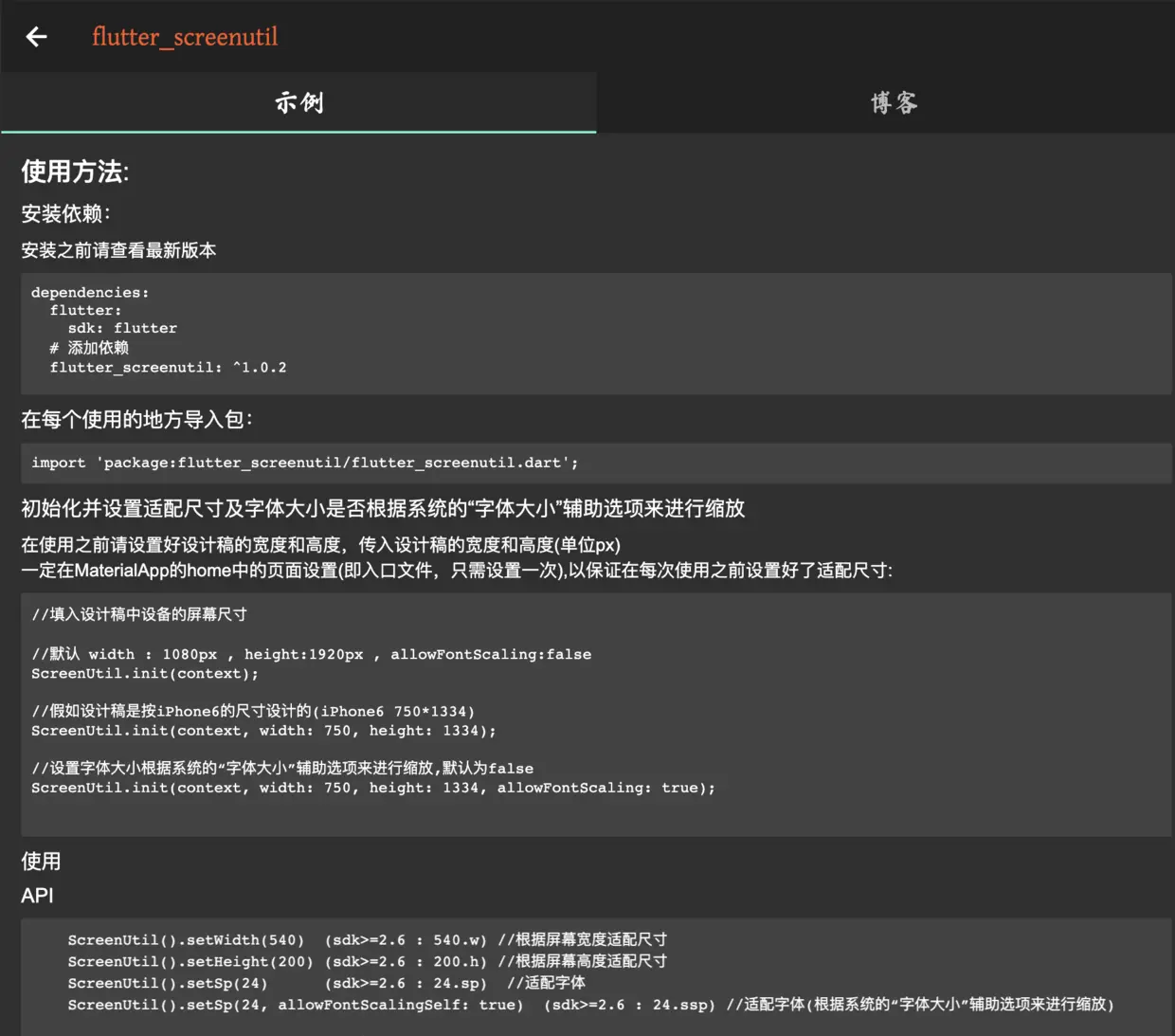Switch to the 示例 tab
Image resolution: width=1175 pixels, height=1036 pixels.
298,102
